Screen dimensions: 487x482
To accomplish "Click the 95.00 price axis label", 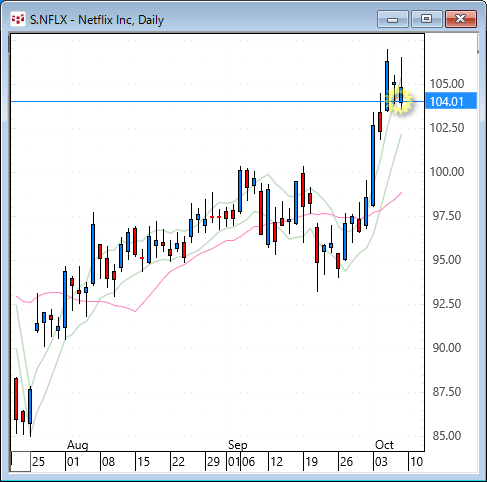I will click(447, 260).
